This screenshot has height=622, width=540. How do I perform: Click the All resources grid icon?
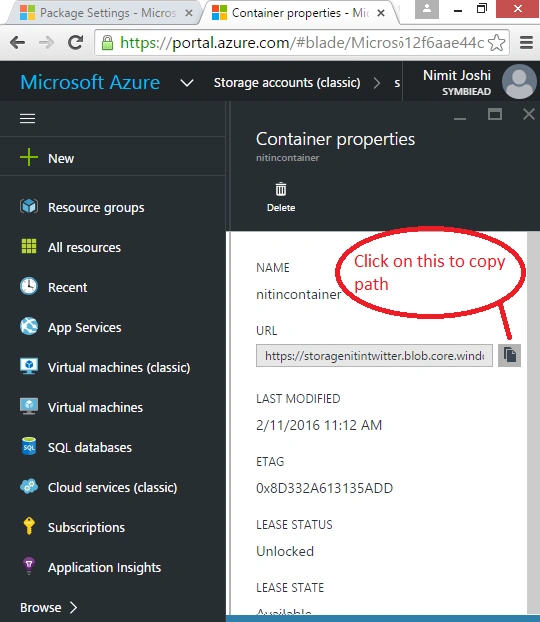(29, 246)
